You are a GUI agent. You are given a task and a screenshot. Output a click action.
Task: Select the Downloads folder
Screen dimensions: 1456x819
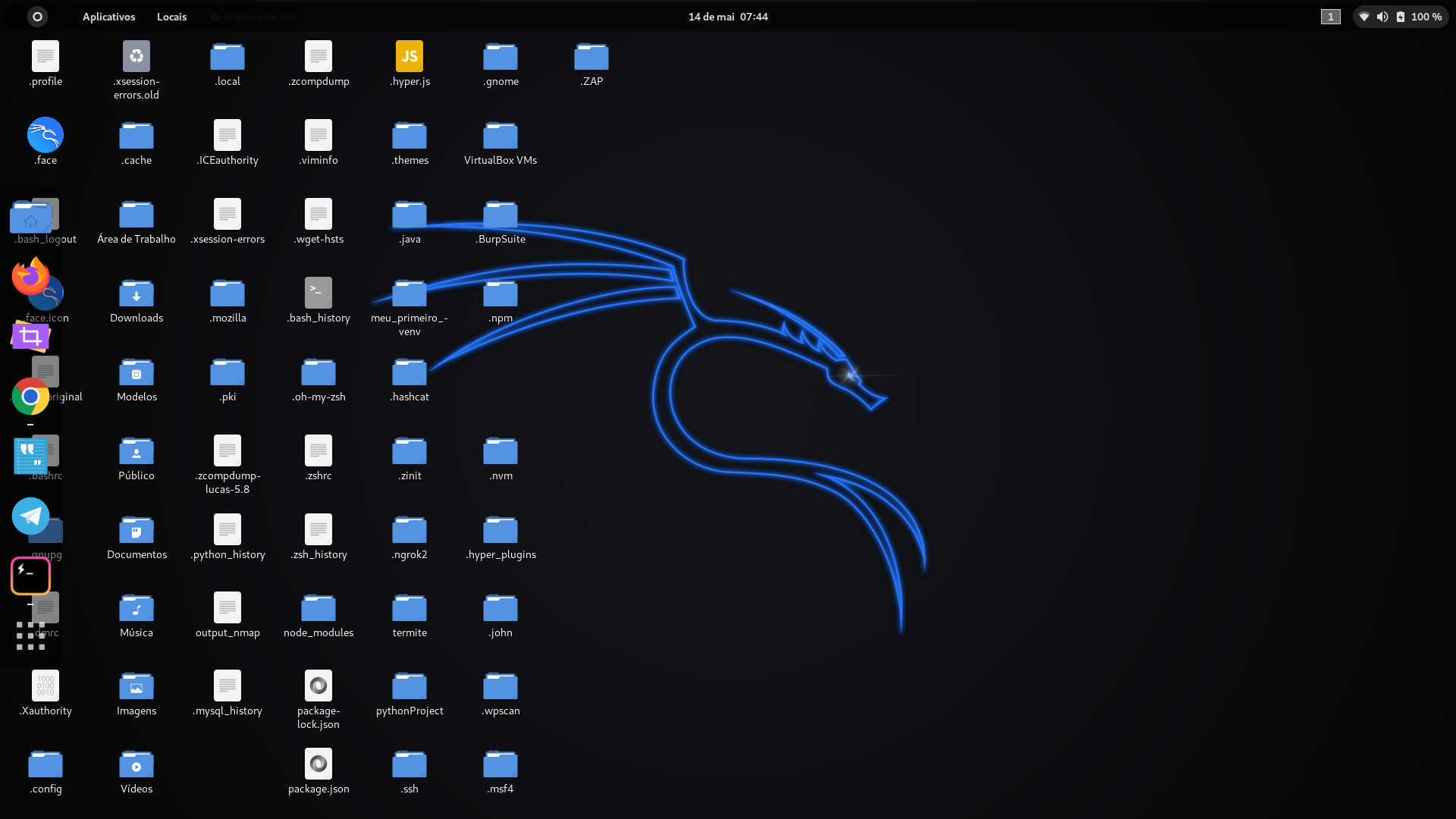[136, 293]
